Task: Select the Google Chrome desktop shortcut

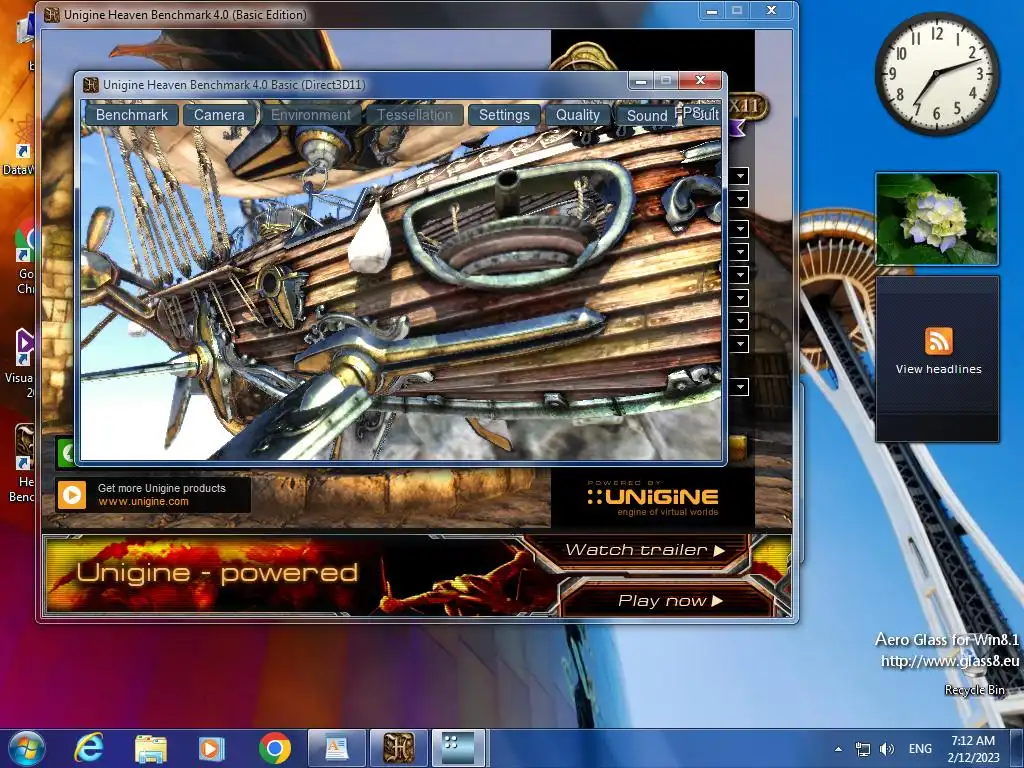Action: 25,258
